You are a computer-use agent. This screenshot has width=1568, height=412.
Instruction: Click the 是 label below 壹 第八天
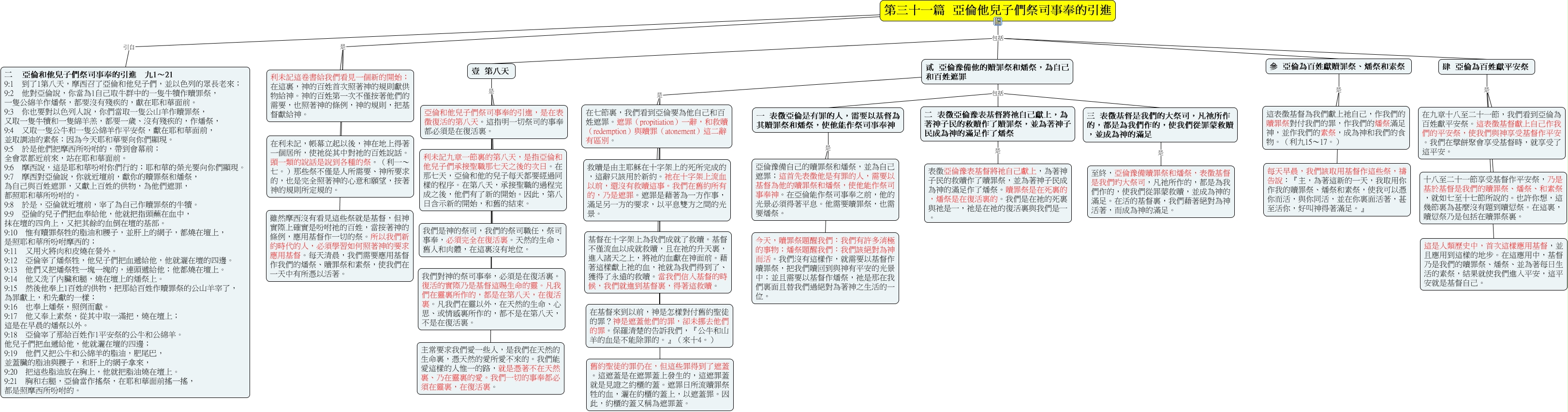click(491, 92)
